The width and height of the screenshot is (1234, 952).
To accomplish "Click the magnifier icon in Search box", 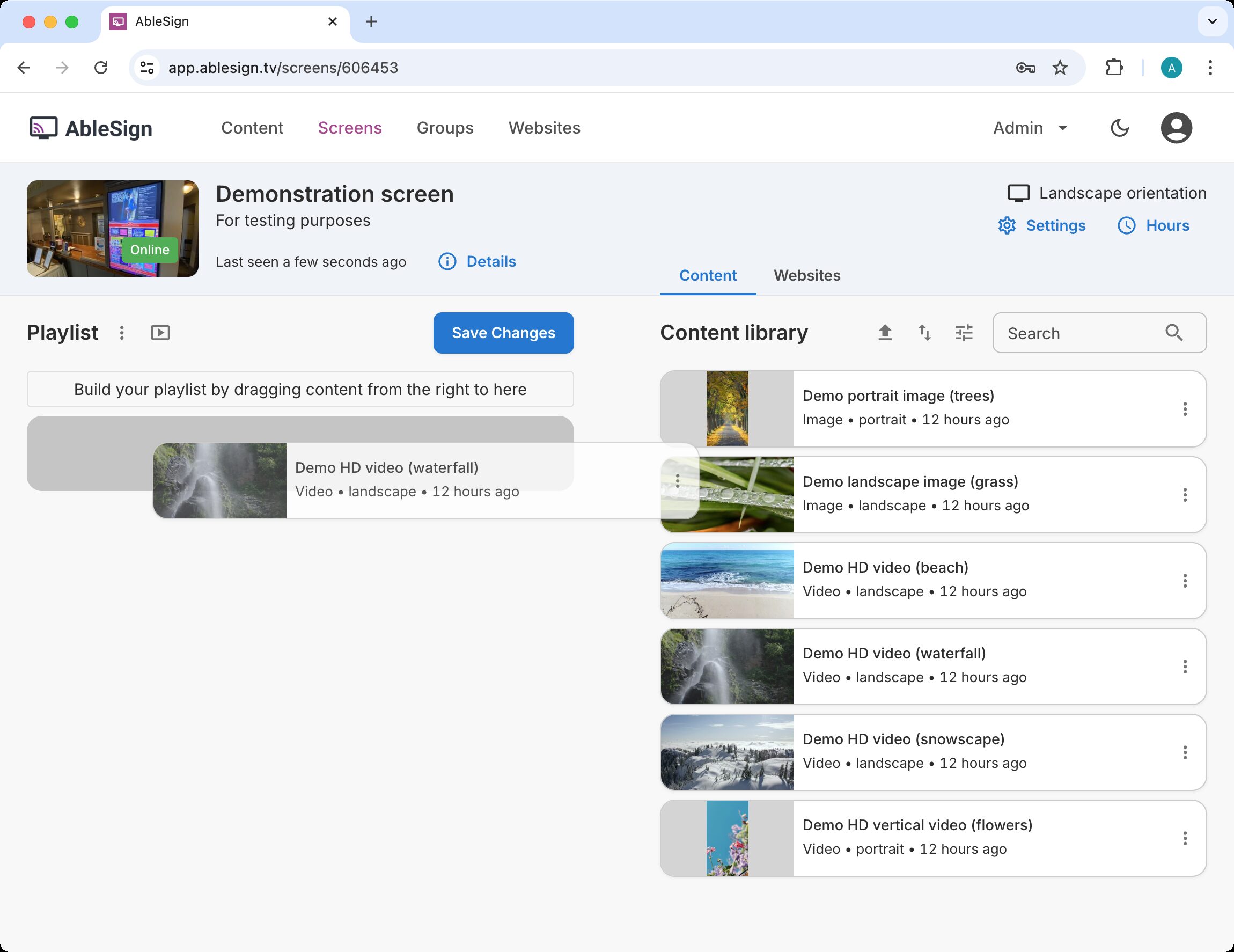I will coord(1173,333).
